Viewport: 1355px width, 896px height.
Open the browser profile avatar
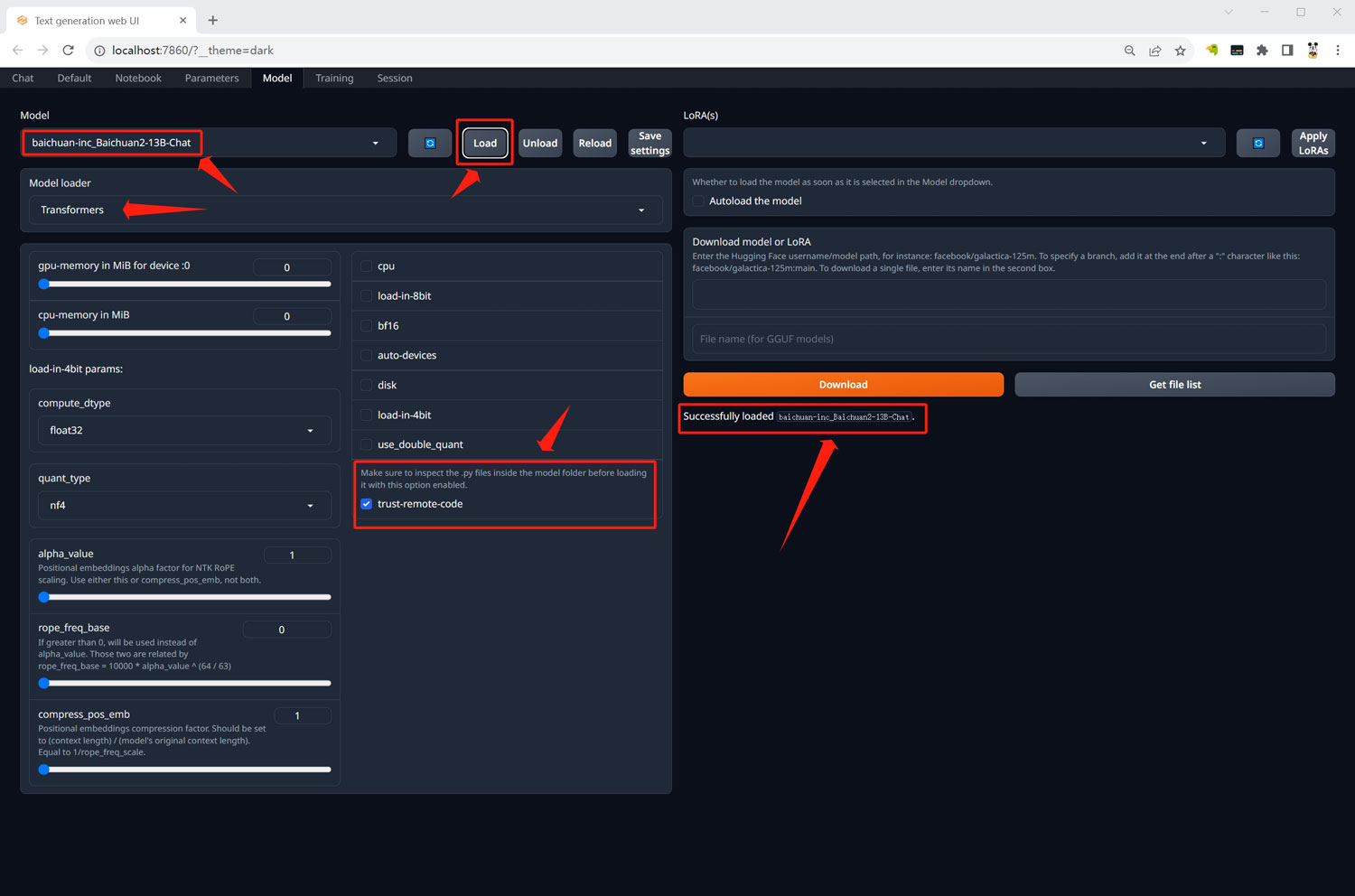click(x=1313, y=51)
